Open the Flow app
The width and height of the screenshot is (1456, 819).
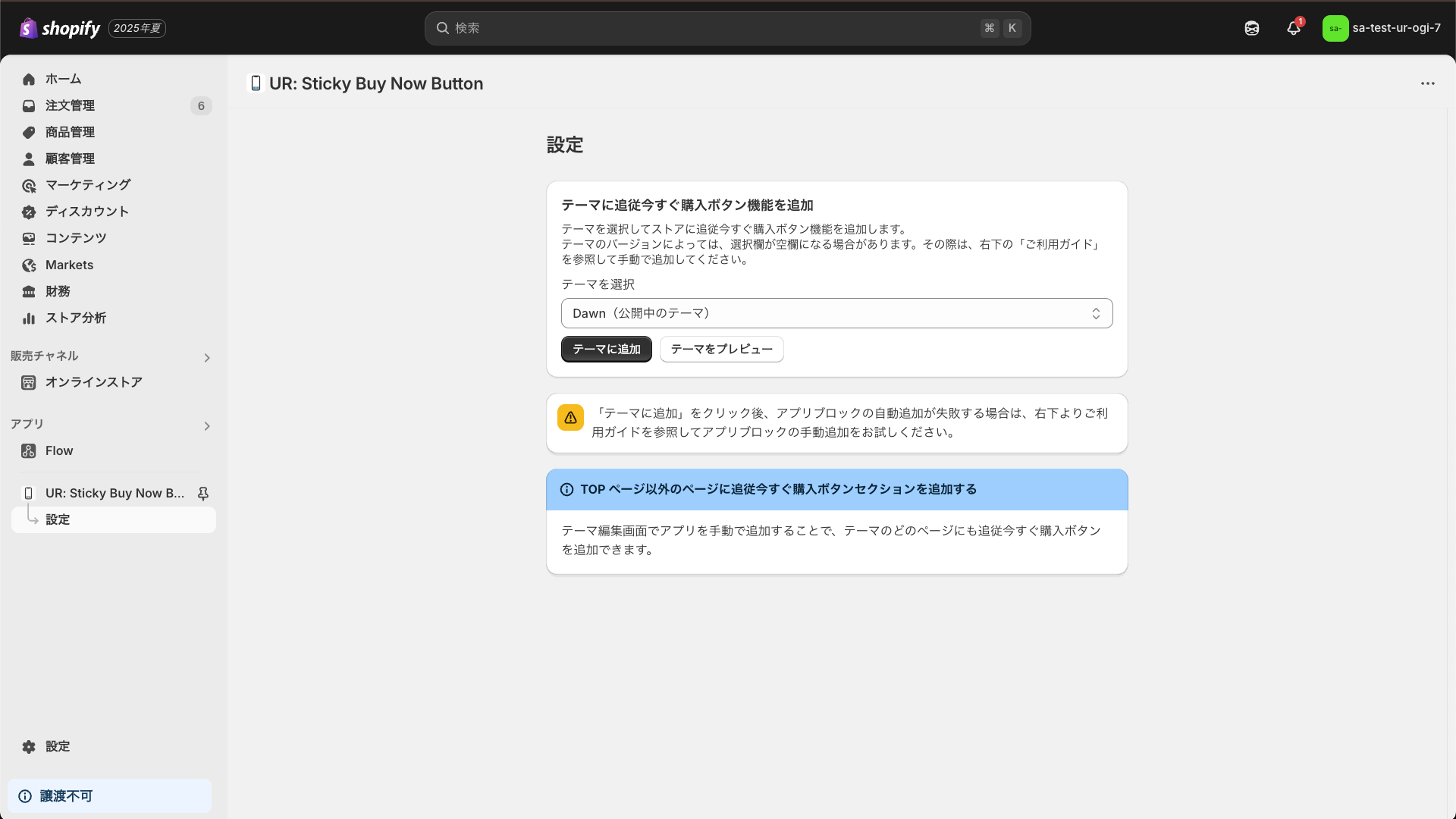pos(59,450)
